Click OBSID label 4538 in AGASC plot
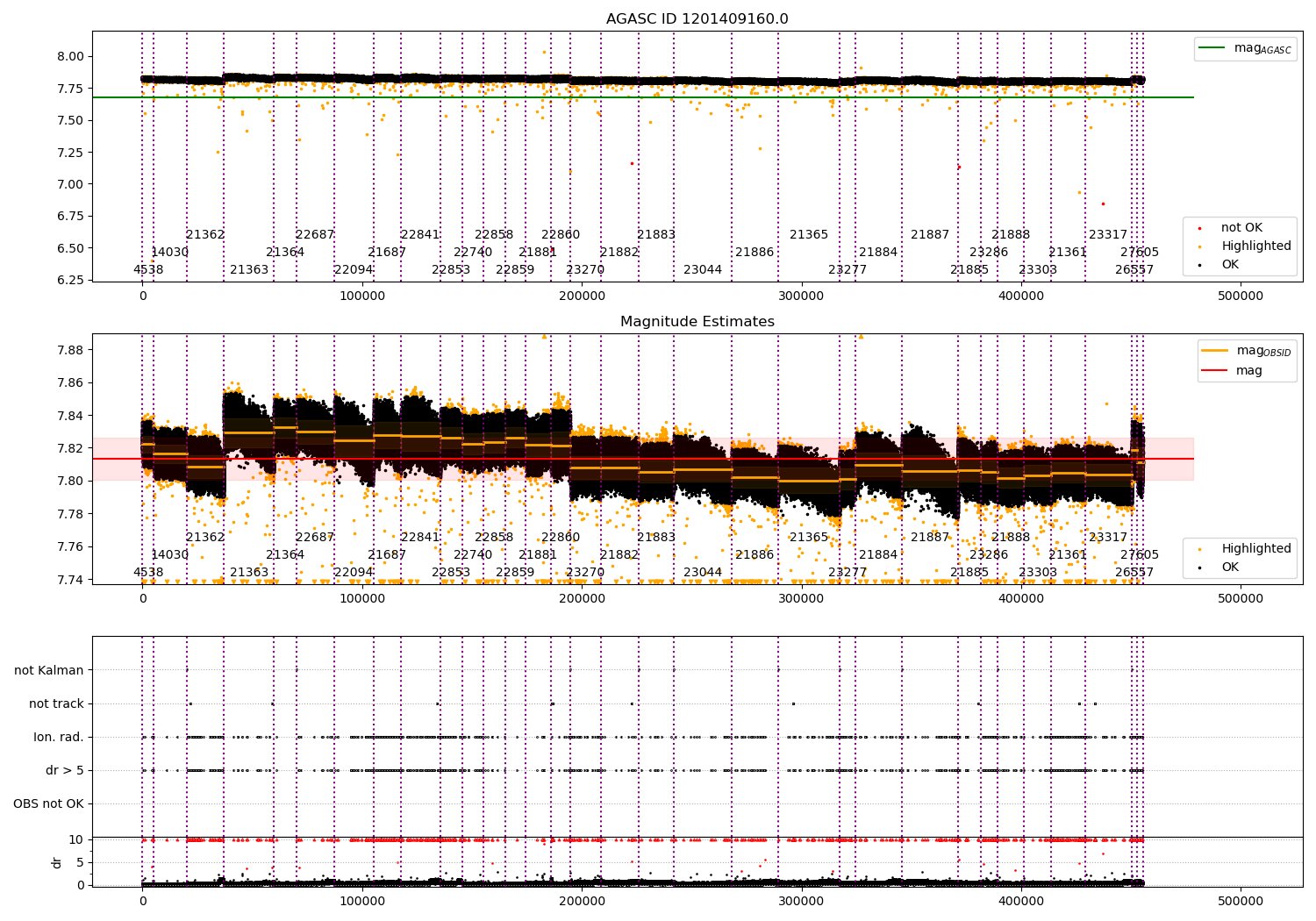 coord(148,269)
